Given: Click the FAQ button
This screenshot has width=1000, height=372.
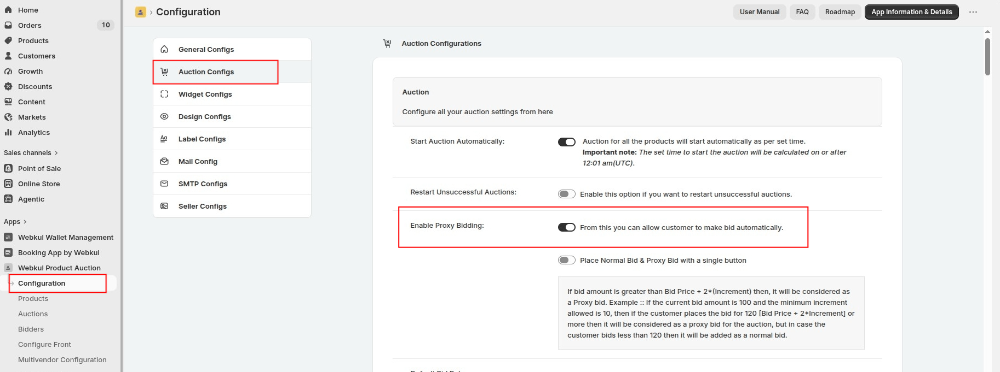Looking at the screenshot, I should click(x=802, y=12).
